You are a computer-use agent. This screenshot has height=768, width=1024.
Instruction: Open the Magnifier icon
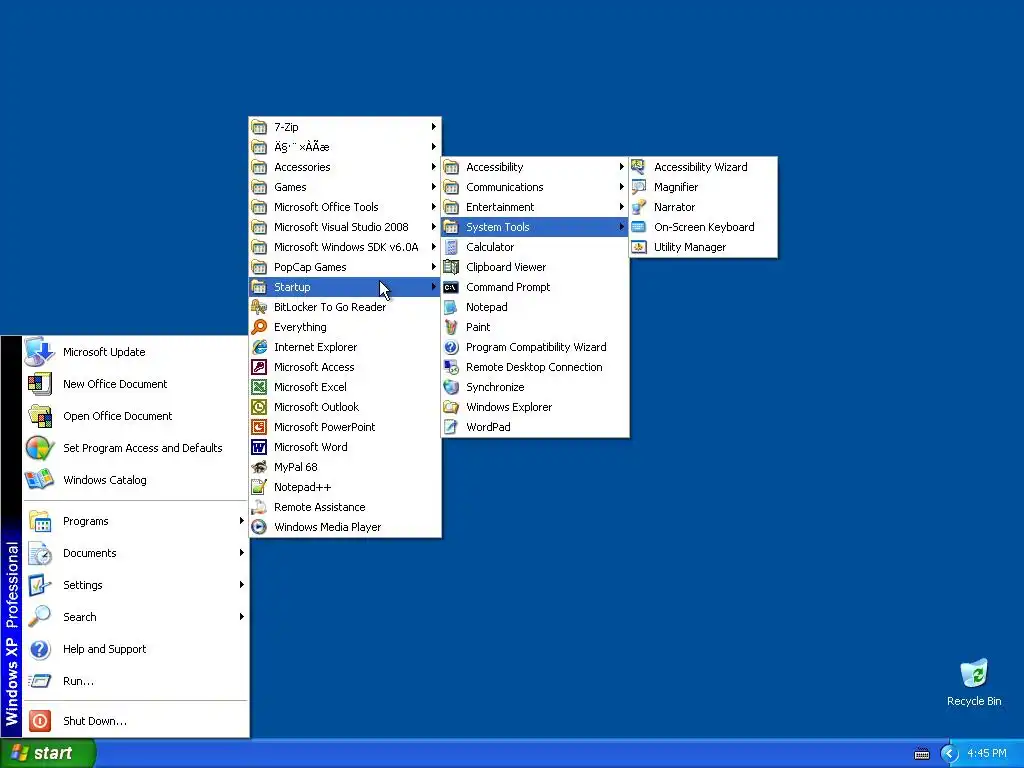click(x=639, y=187)
